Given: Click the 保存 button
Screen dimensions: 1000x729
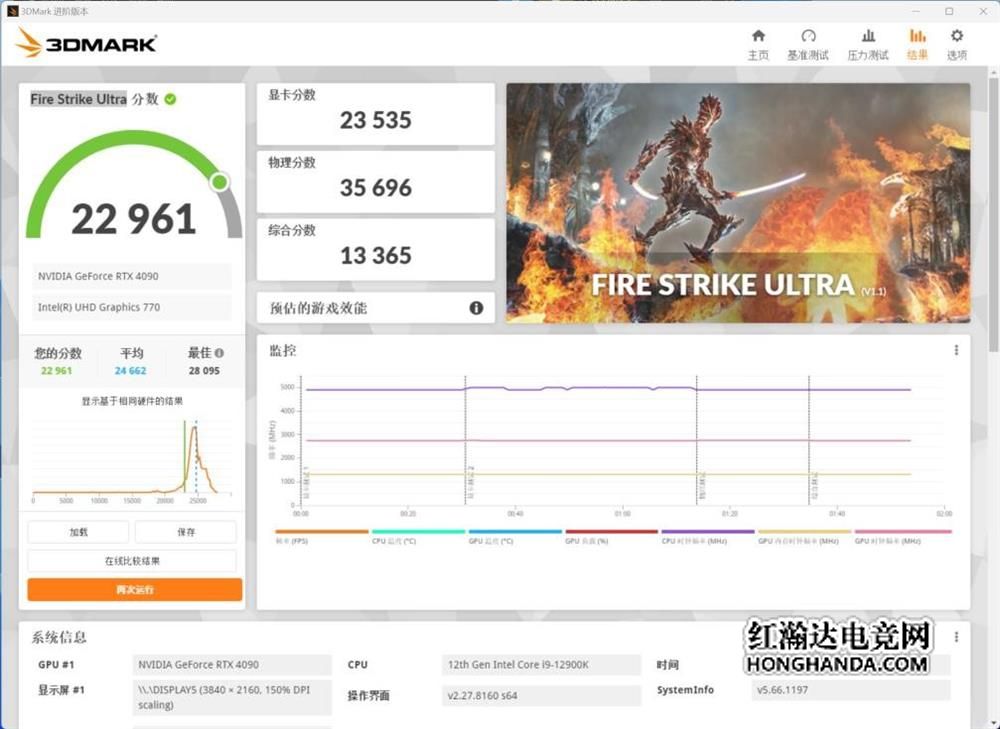Looking at the screenshot, I should click(186, 532).
